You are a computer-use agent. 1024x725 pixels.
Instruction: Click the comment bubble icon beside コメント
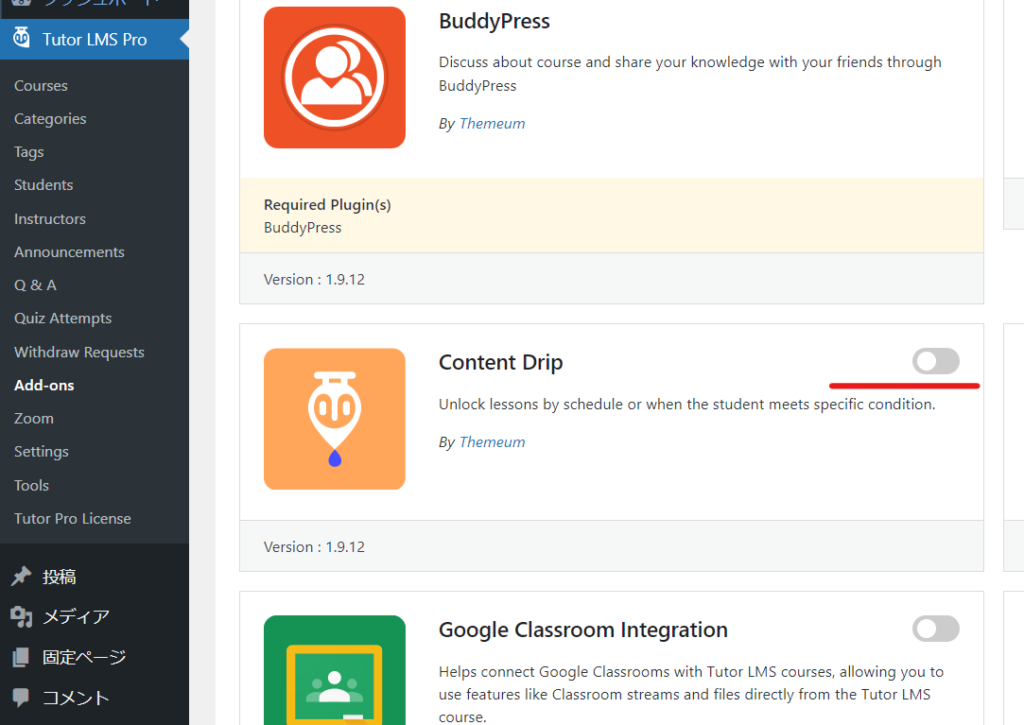(x=21, y=698)
